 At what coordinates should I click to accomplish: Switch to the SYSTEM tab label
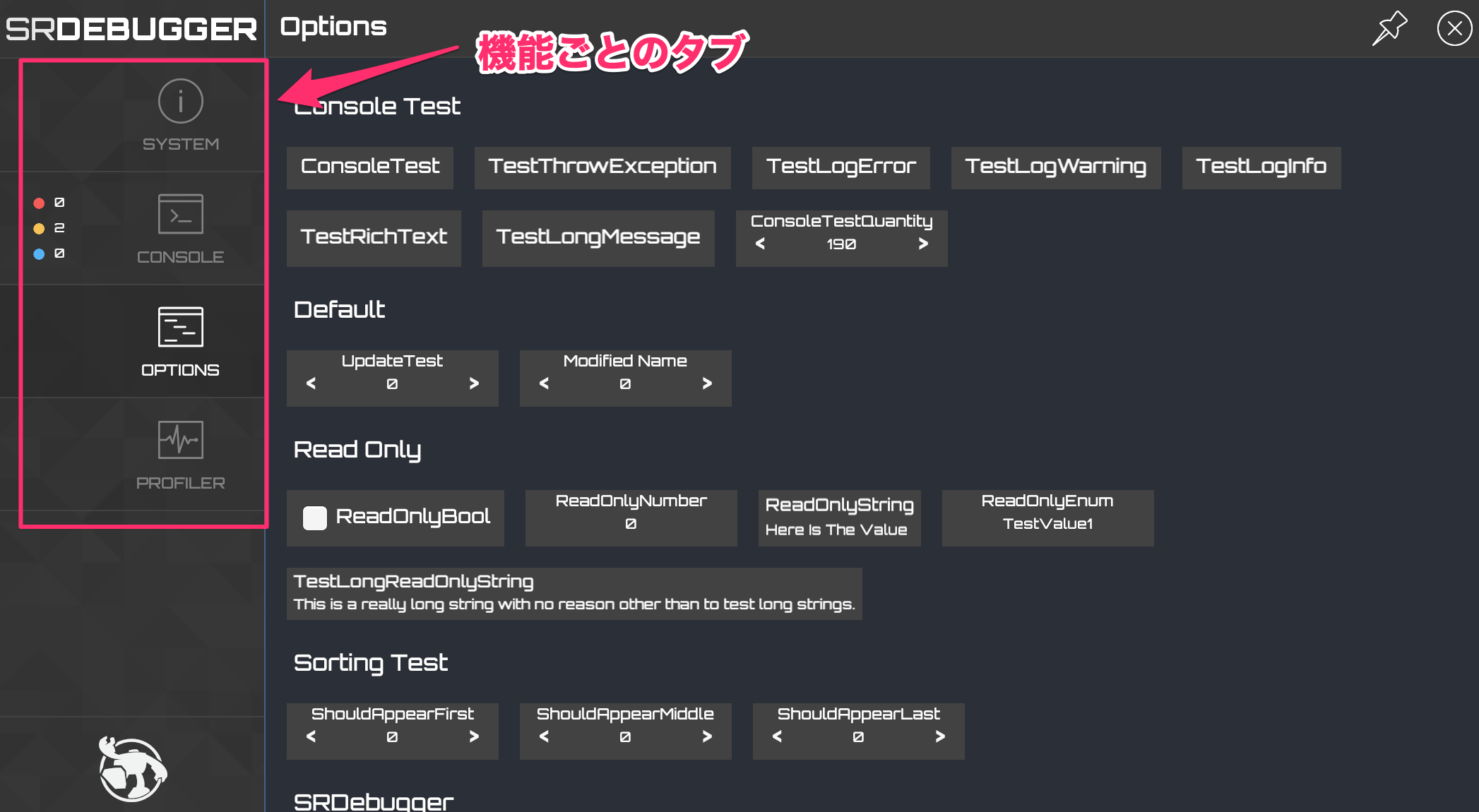181,144
